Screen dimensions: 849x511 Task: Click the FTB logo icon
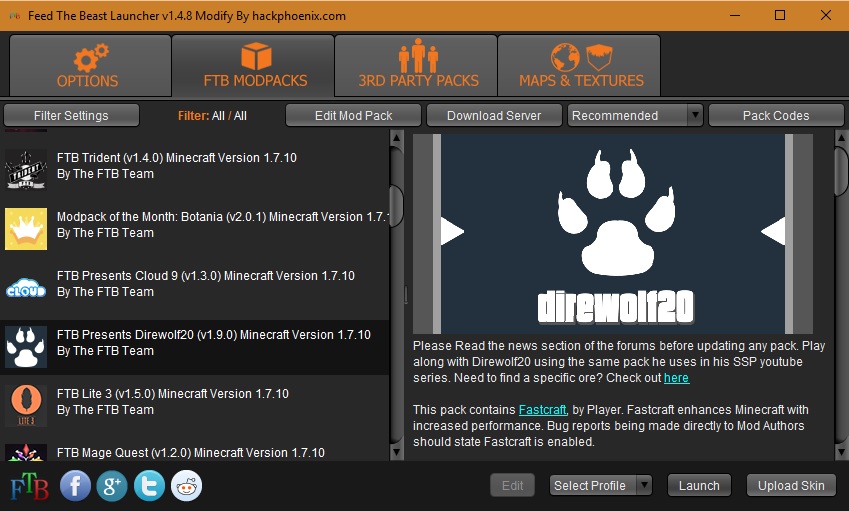[29, 486]
